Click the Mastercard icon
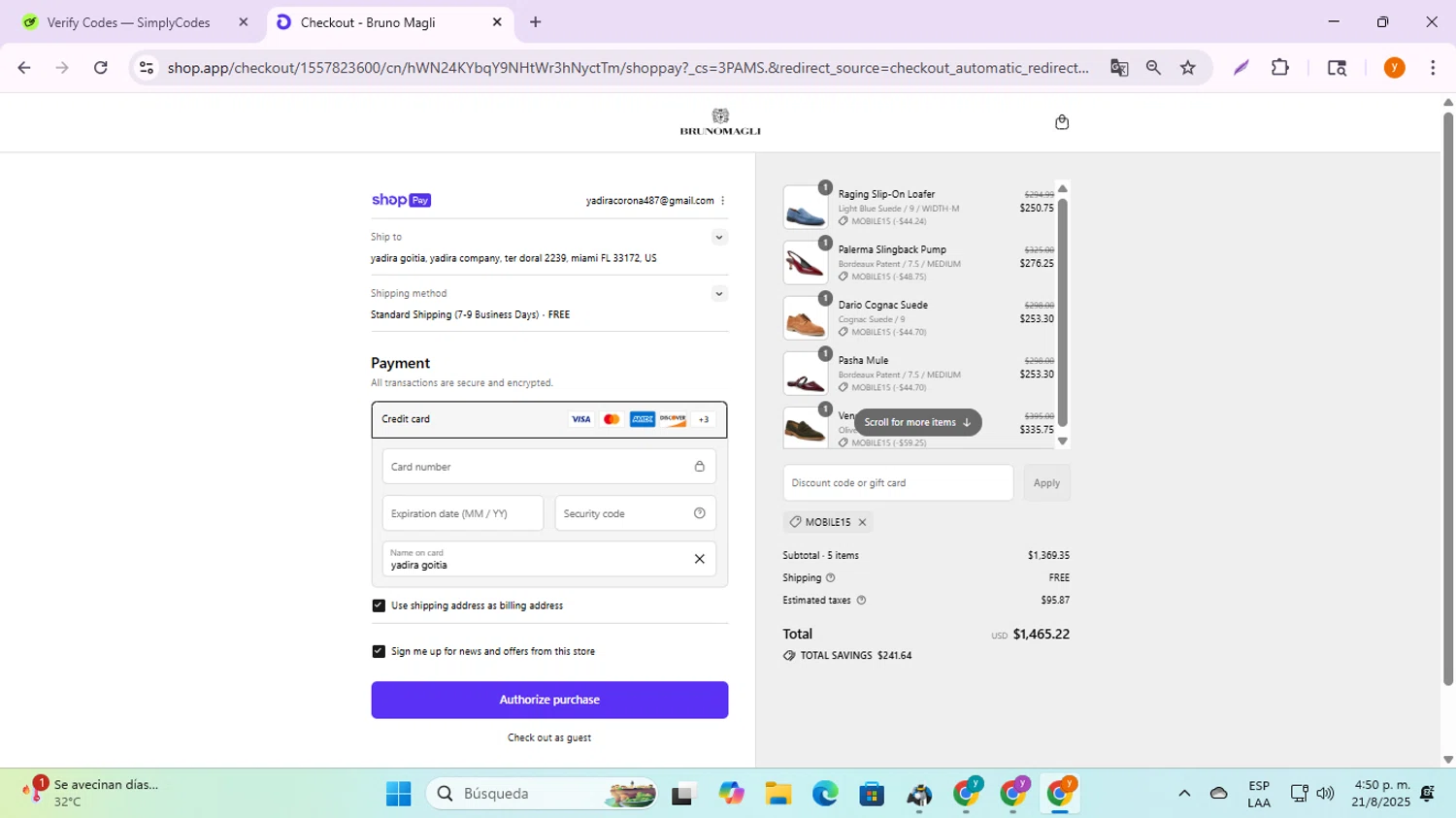The width and height of the screenshot is (1456, 818). point(612,419)
